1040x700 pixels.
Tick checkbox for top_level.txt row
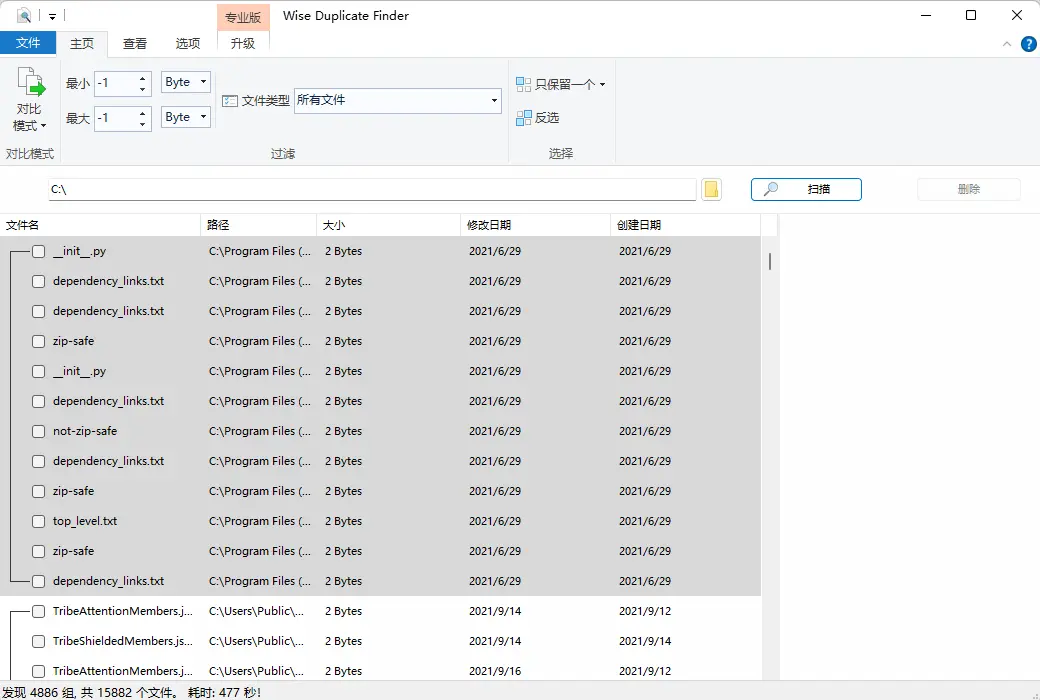click(38, 522)
